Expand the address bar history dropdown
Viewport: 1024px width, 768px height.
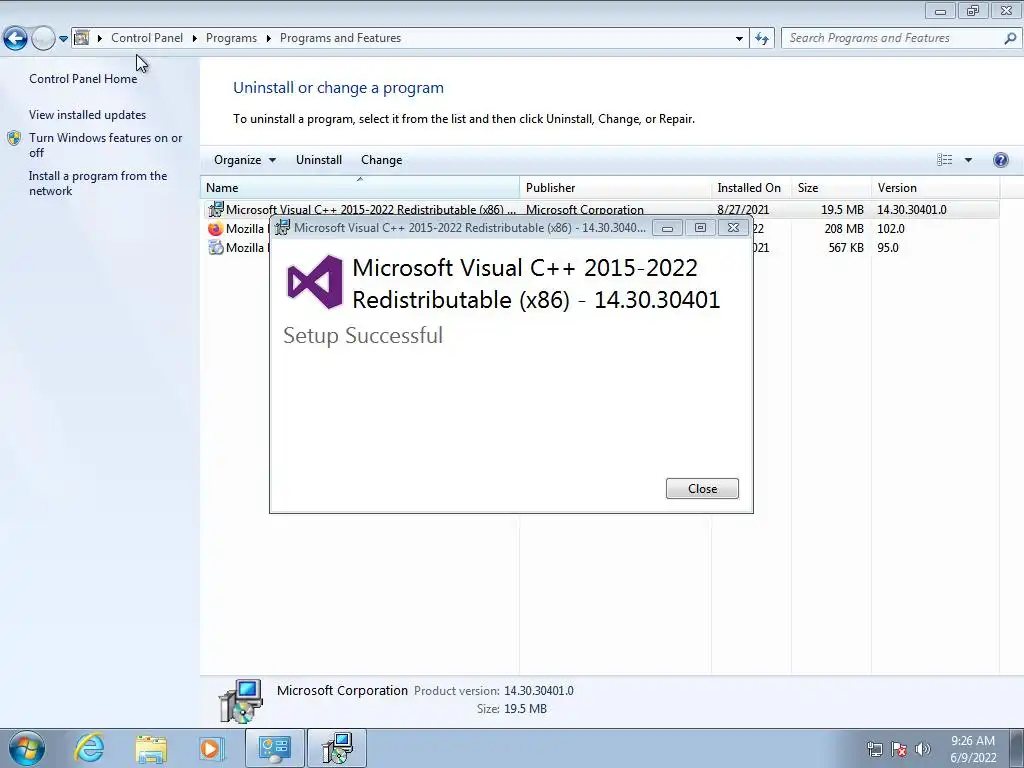(739, 39)
